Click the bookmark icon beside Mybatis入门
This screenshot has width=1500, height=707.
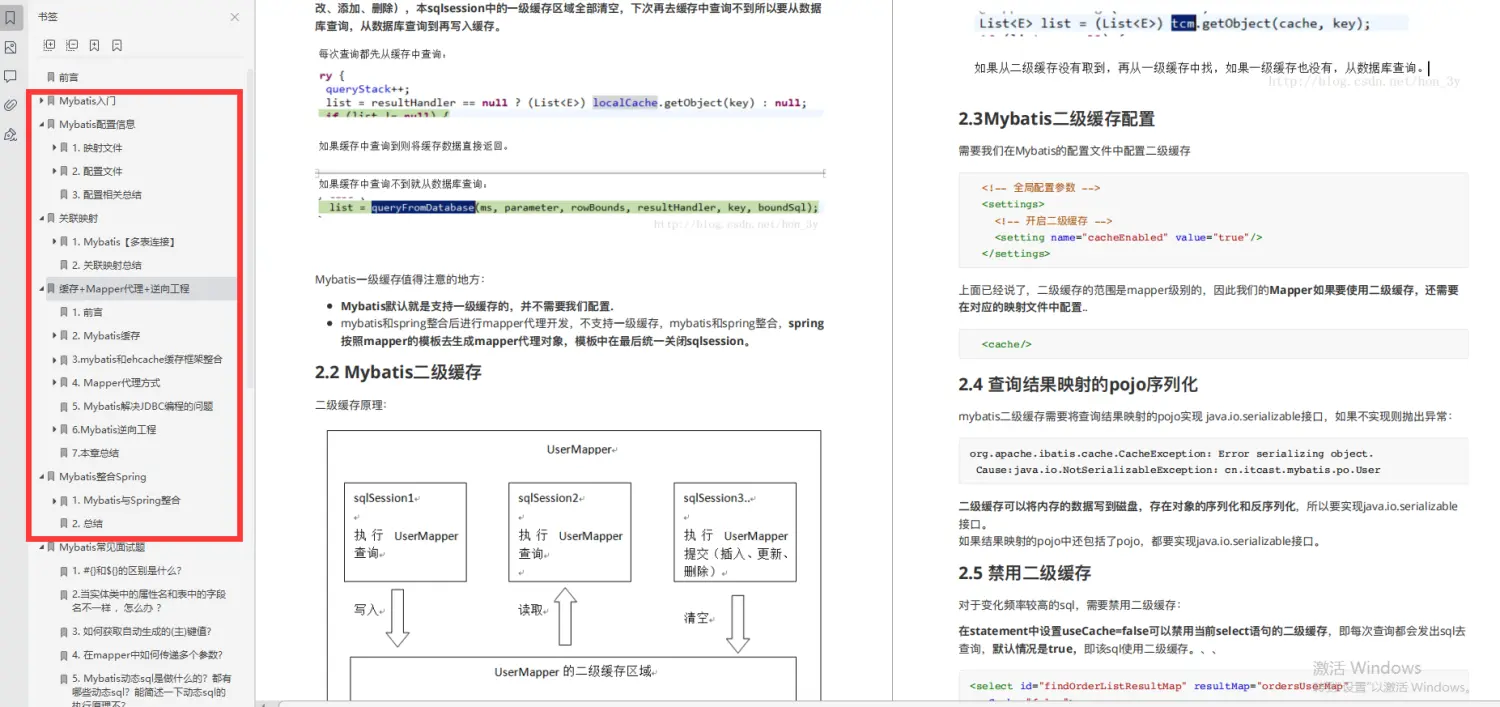(51, 101)
